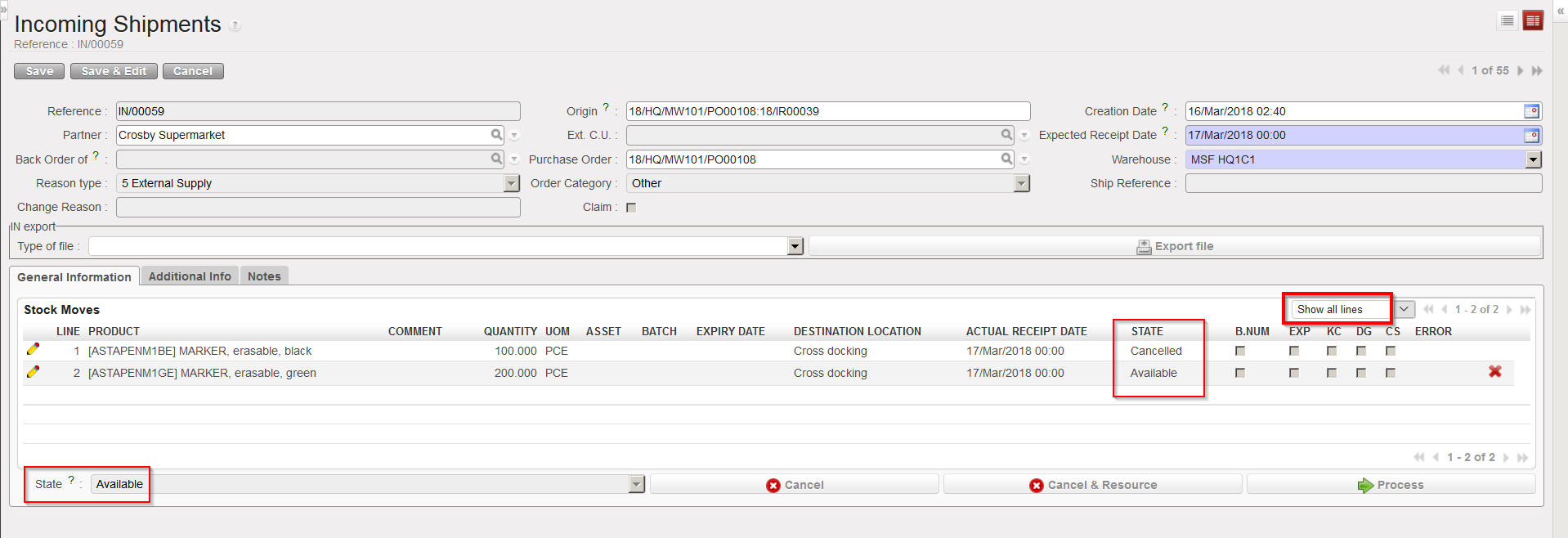Click the Partner field search magnifier
Screen dimensions: 1568x538
coord(496,135)
